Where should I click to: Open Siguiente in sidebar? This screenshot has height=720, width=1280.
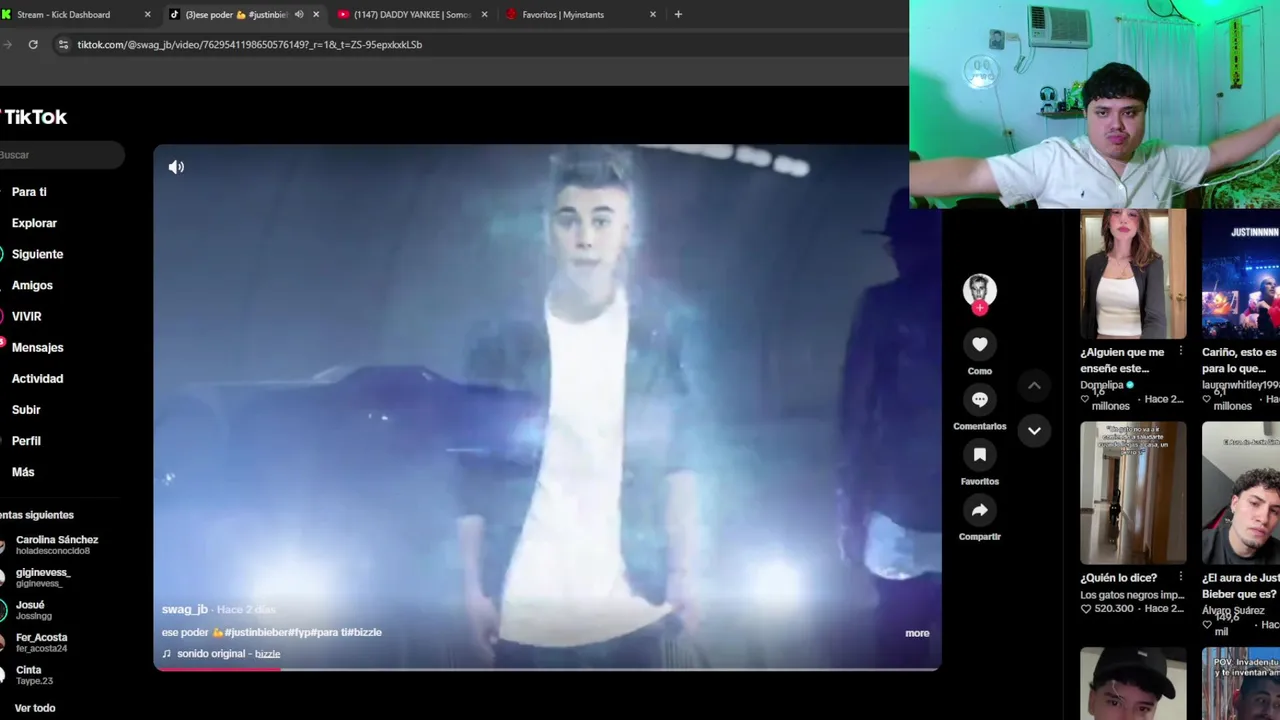(37, 254)
